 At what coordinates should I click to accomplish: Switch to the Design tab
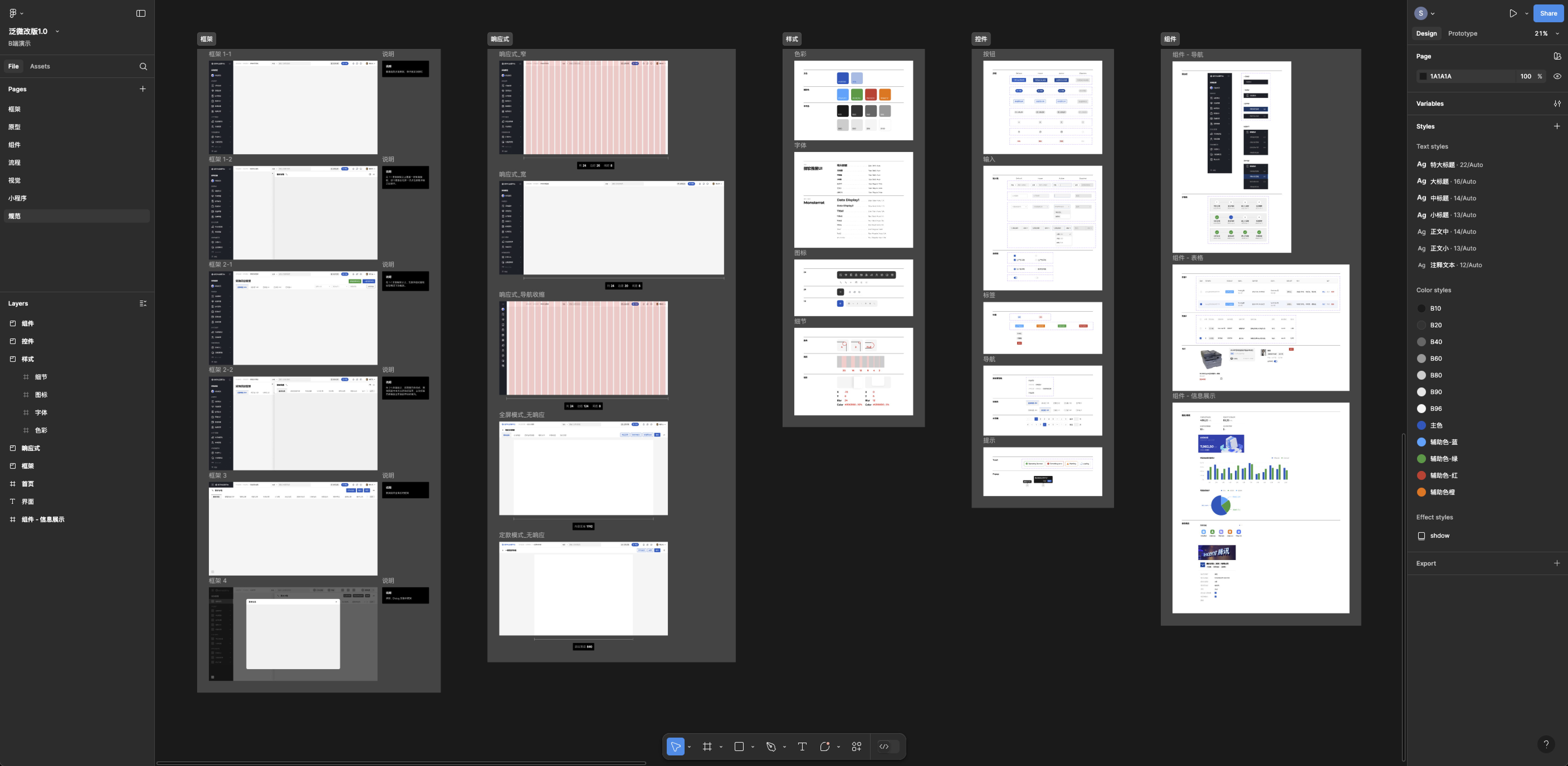(1426, 33)
